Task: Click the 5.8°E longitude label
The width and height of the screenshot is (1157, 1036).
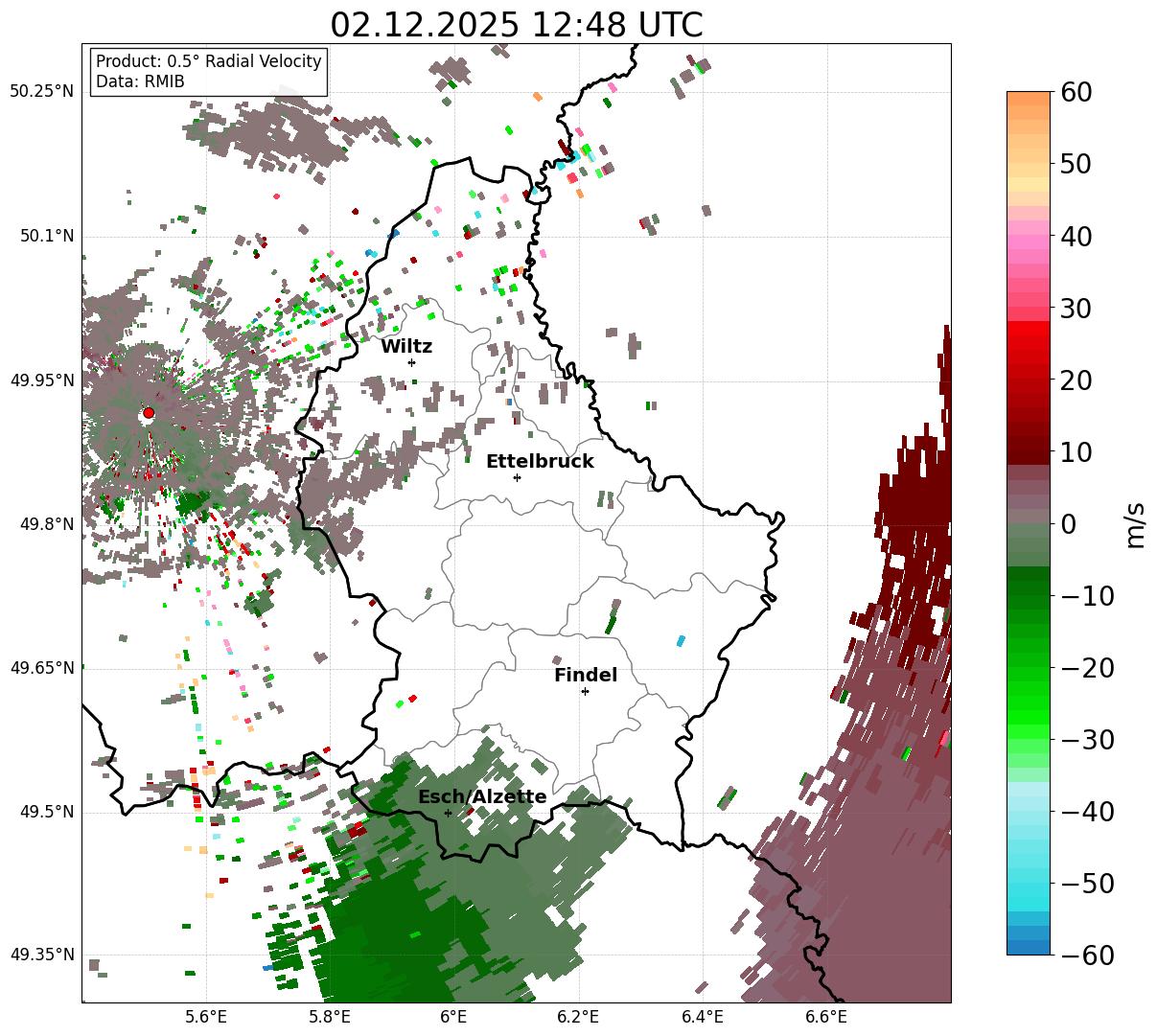Action: click(x=330, y=1017)
